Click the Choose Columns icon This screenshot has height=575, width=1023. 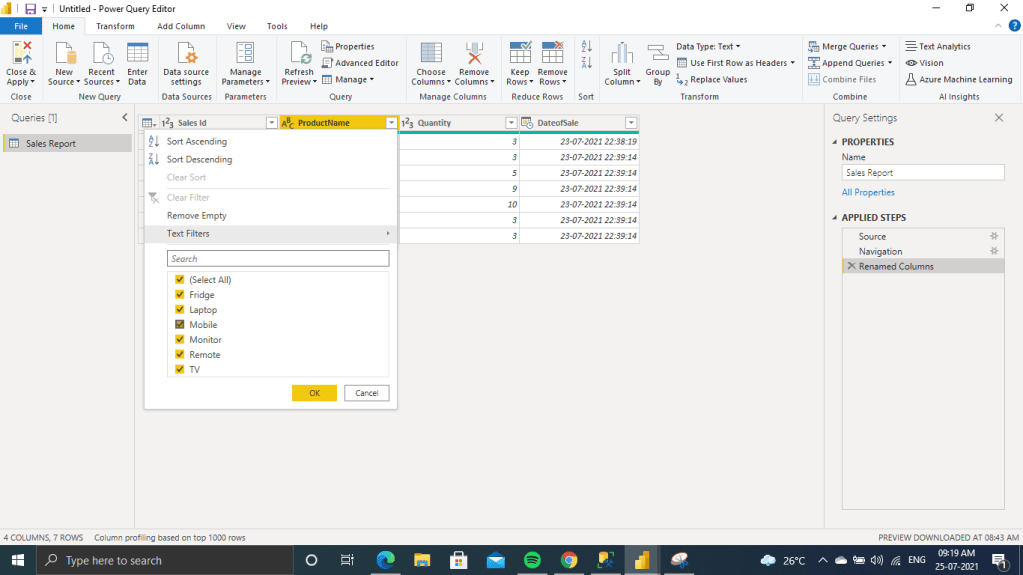pyautogui.click(x=431, y=54)
